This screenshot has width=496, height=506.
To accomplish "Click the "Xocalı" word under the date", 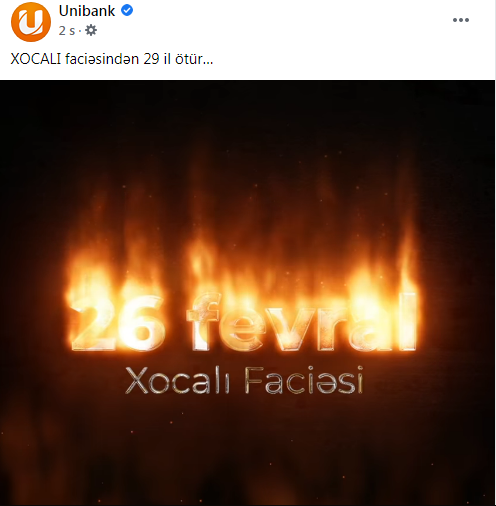I will [x=178, y=381].
